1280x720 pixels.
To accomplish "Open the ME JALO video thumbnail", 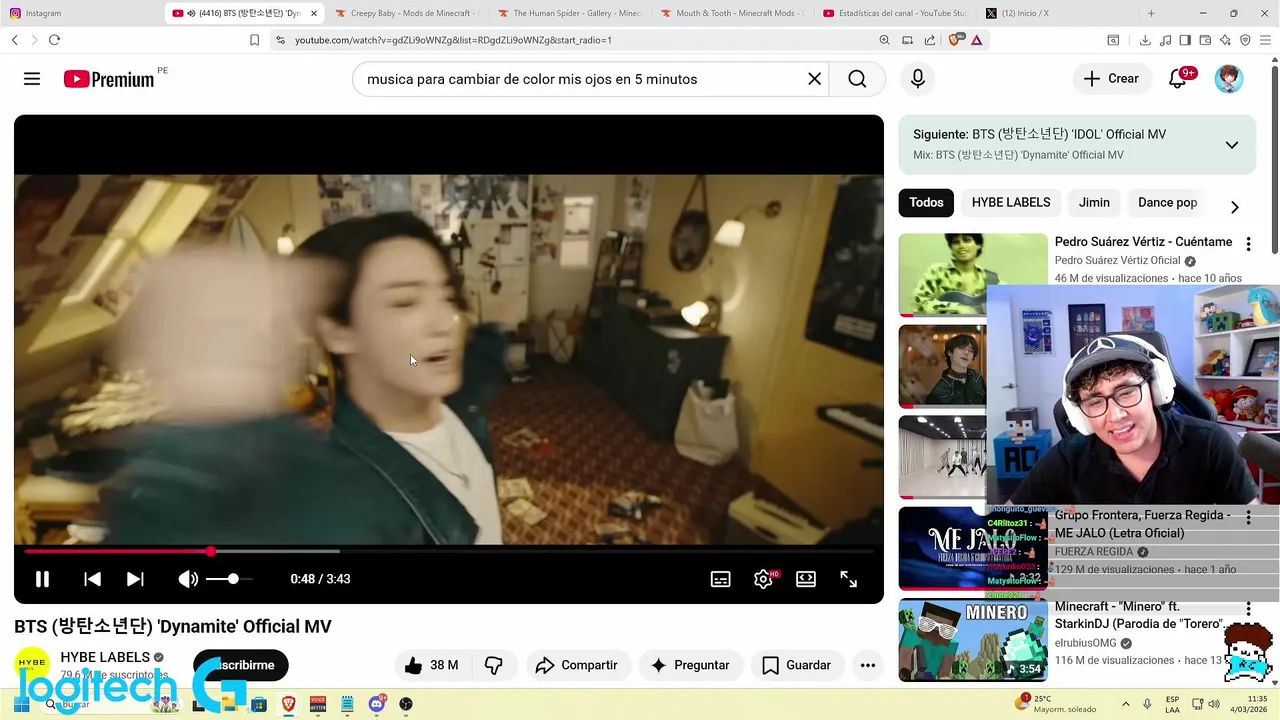I will (x=973, y=548).
